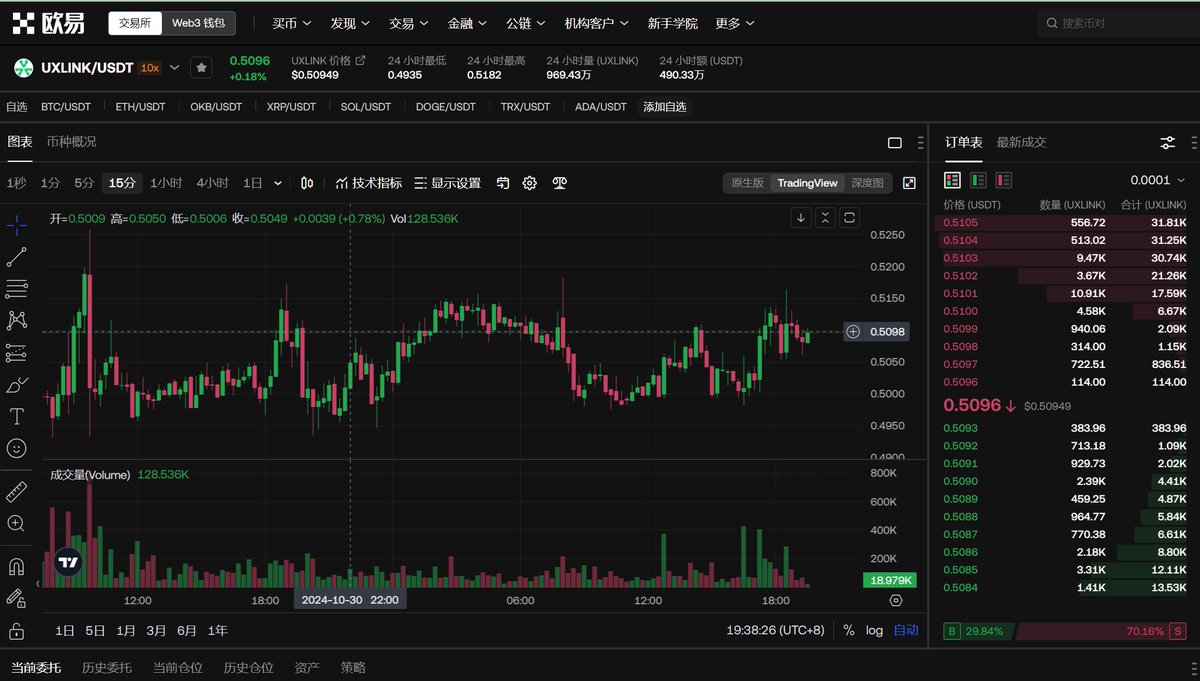Expand chart to fullscreen
Screen dimensions: 1200x681
pos(909,183)
